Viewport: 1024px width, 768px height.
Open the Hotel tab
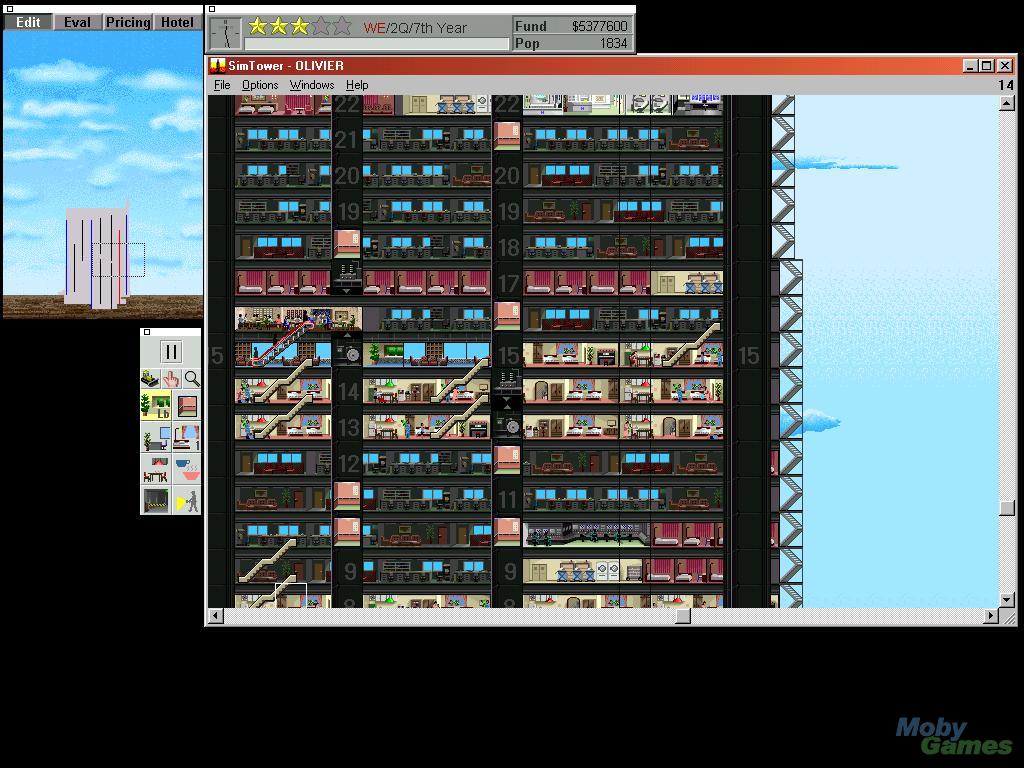[x=178, y=22]
